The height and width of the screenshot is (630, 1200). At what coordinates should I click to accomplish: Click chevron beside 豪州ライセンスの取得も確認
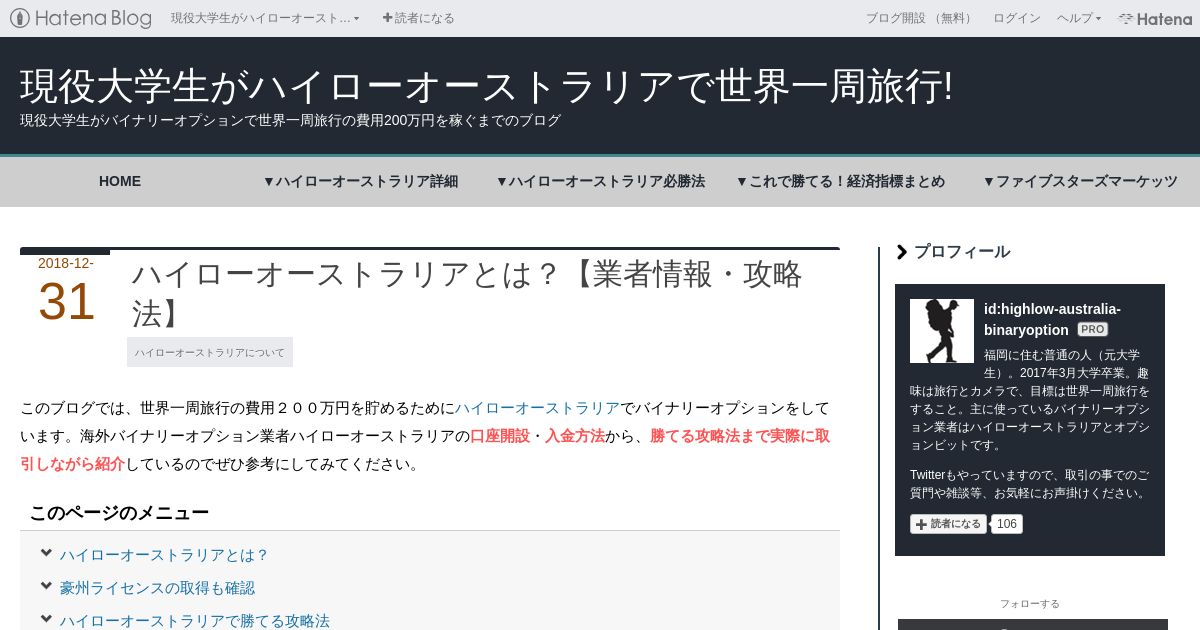pos(46,586)
